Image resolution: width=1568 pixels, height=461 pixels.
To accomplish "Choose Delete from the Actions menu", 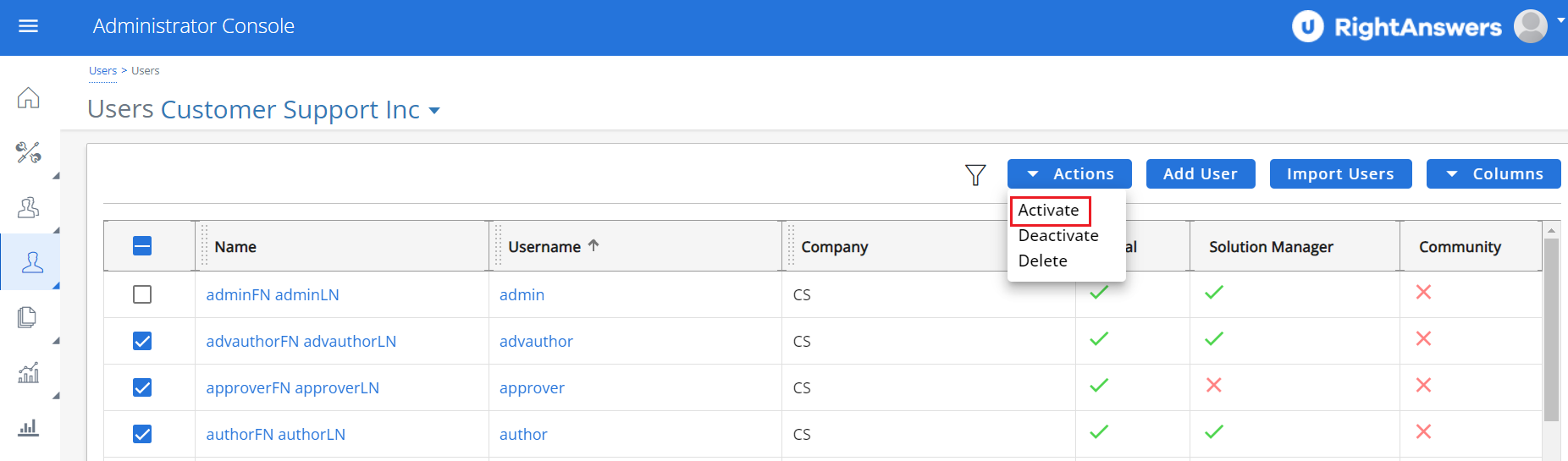I will coord(1043,261).
